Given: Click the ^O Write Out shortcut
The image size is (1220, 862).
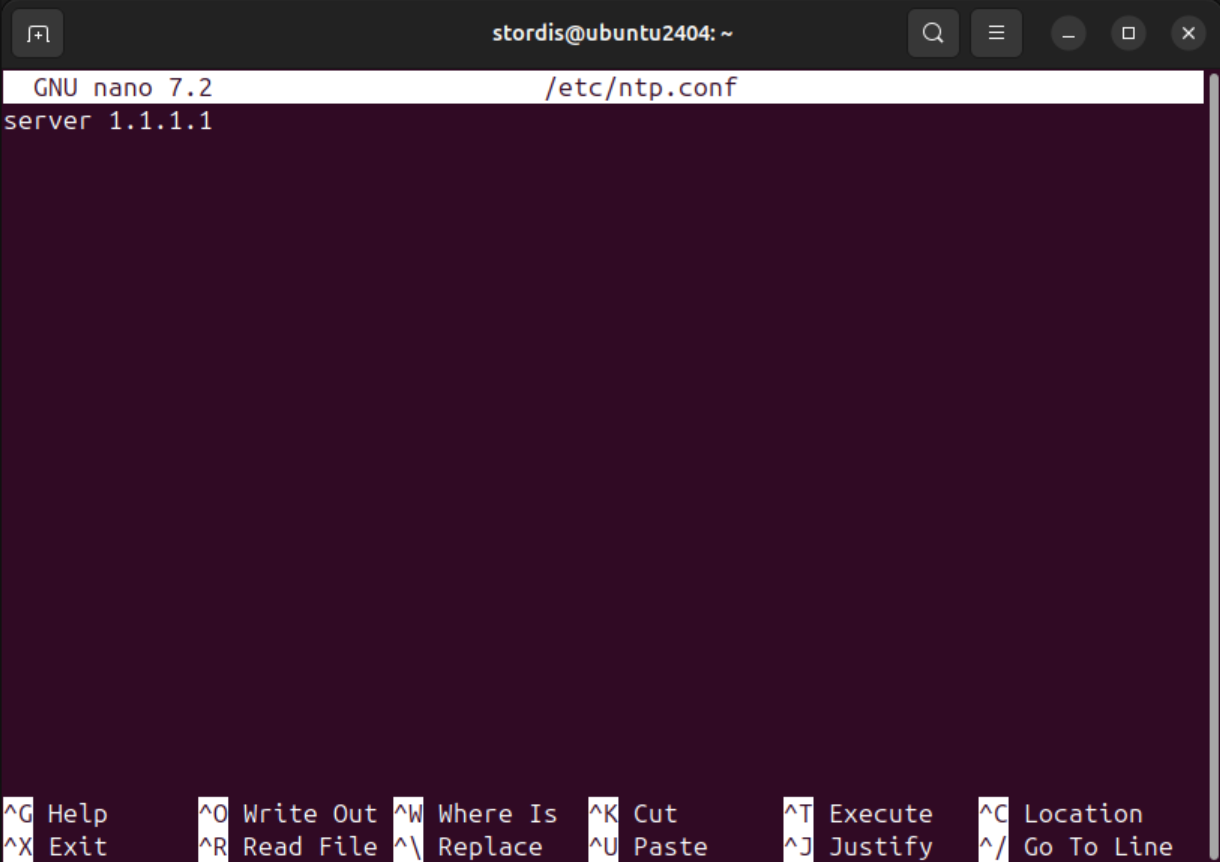Looking at the screenshot, I should (x=288, y=814).
